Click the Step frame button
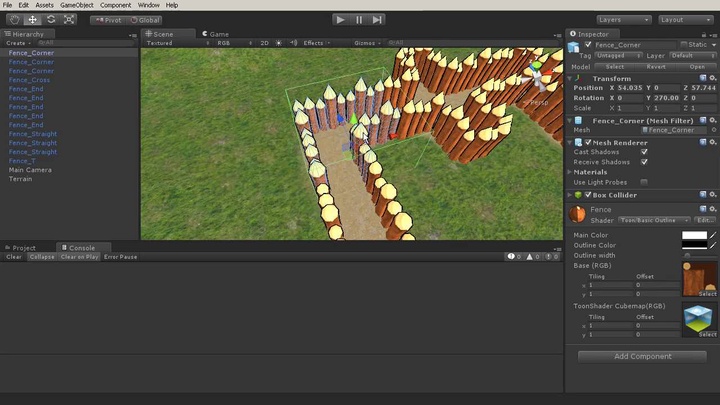This screenshot has height=405, width=720. coord(377,19)
